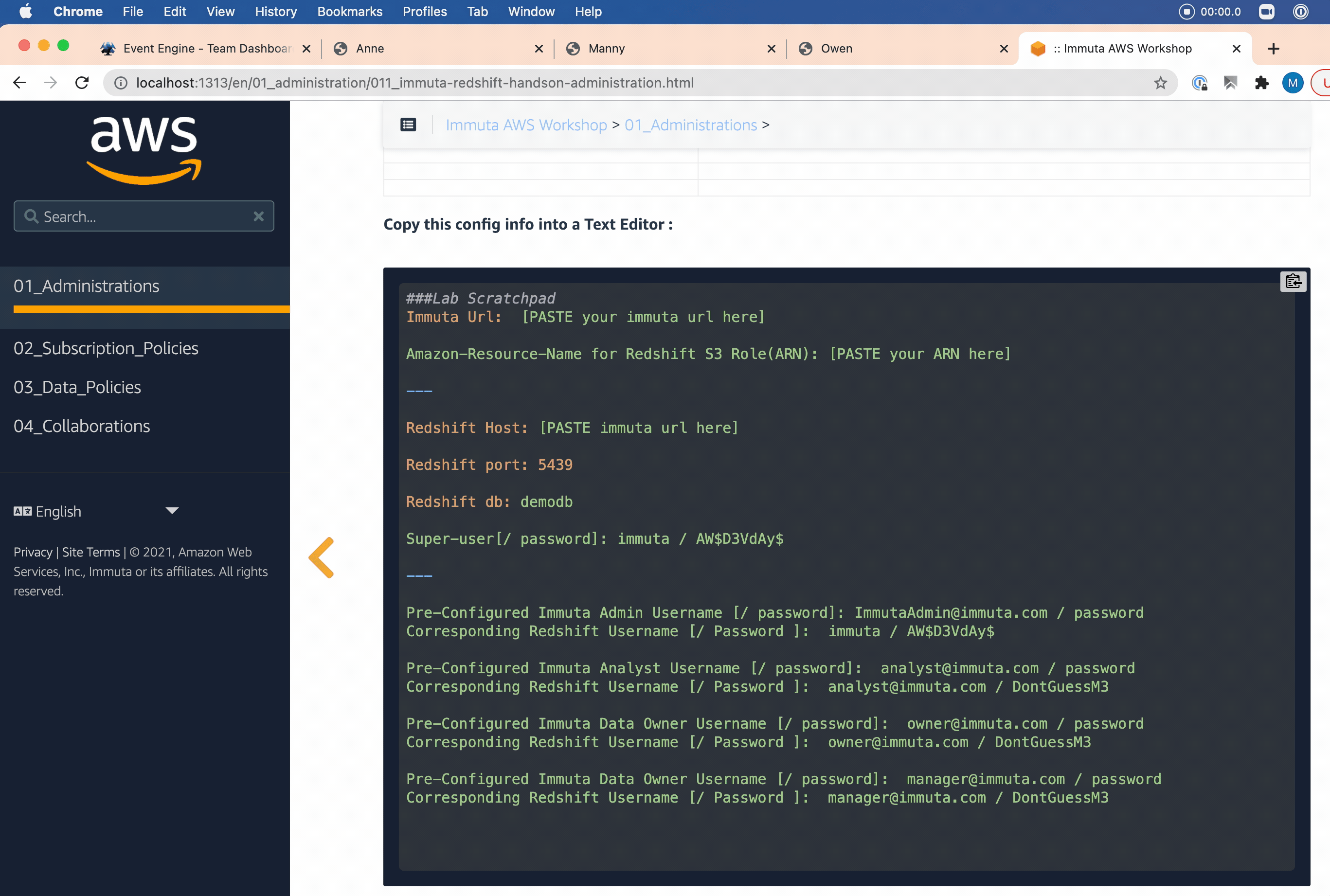Toggle the table of contents icon
1330x896 pixels.
click(408, 125)
